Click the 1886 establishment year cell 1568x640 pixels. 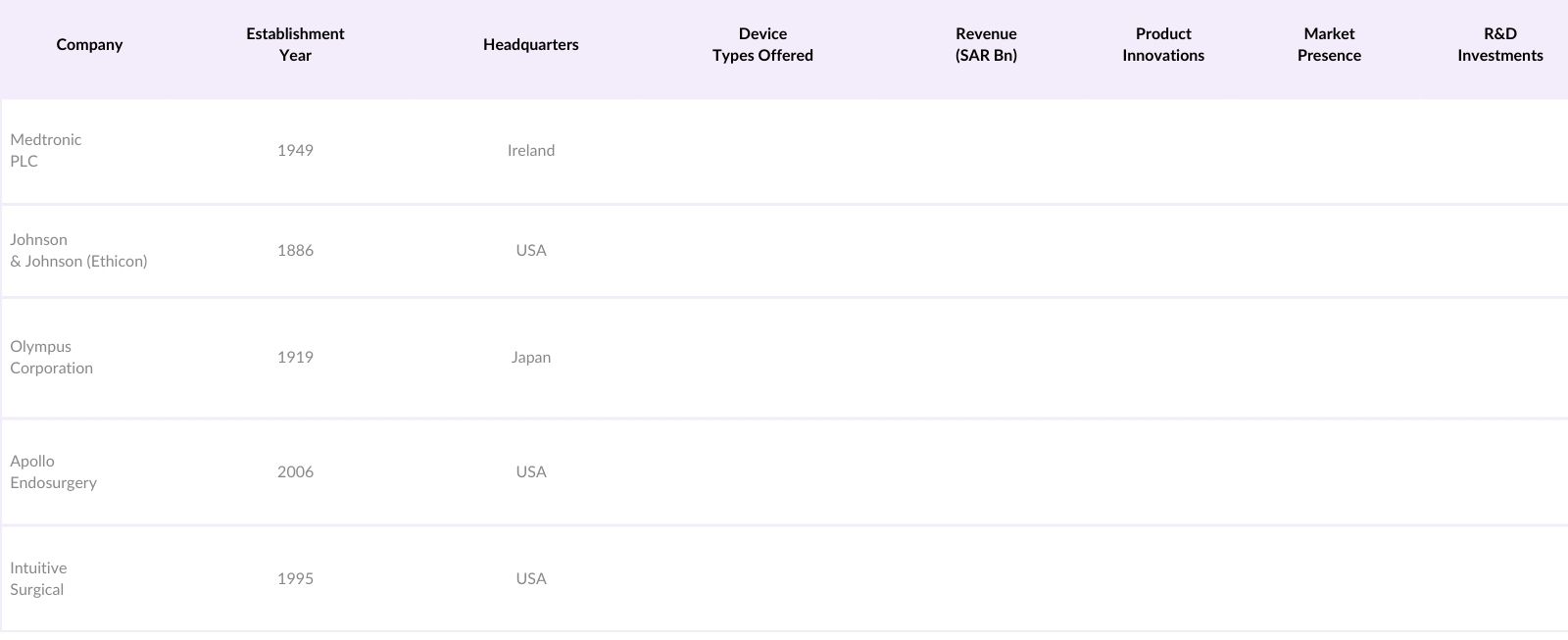coord(295,251)
